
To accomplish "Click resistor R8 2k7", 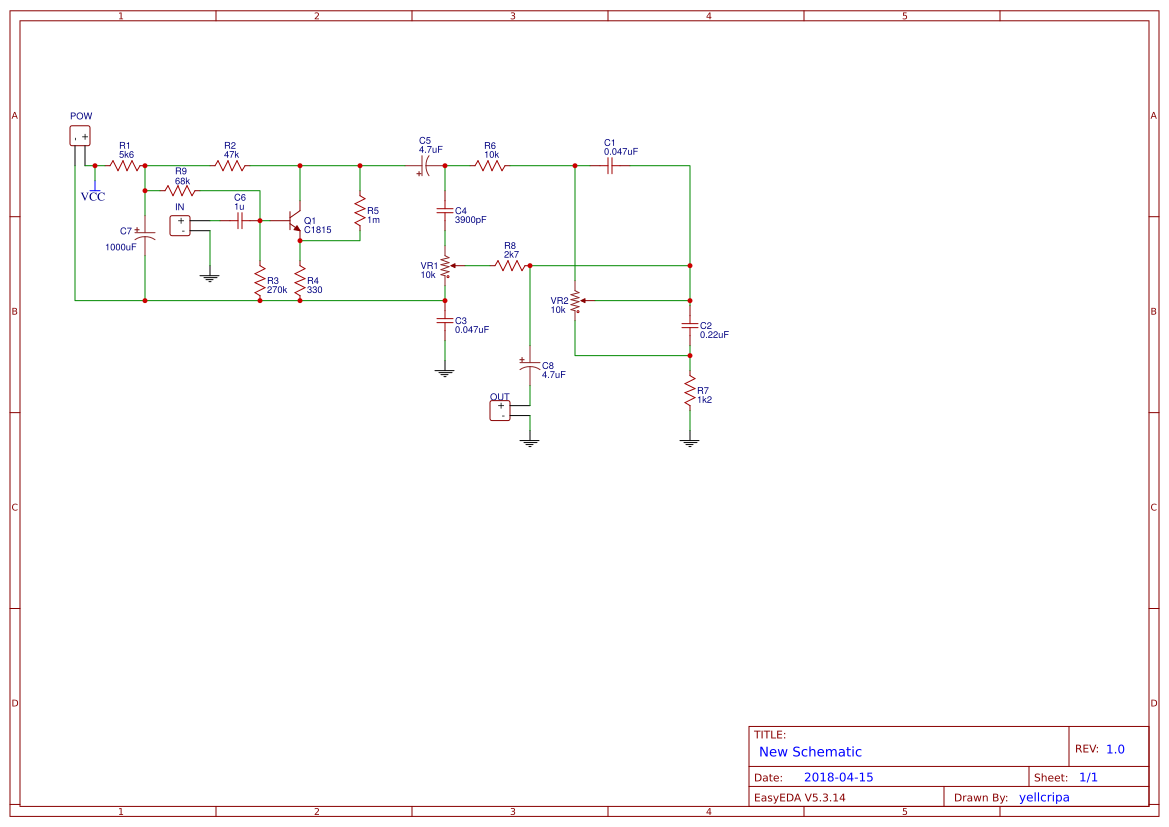I will pyautogui.click(x=509, y=264).
